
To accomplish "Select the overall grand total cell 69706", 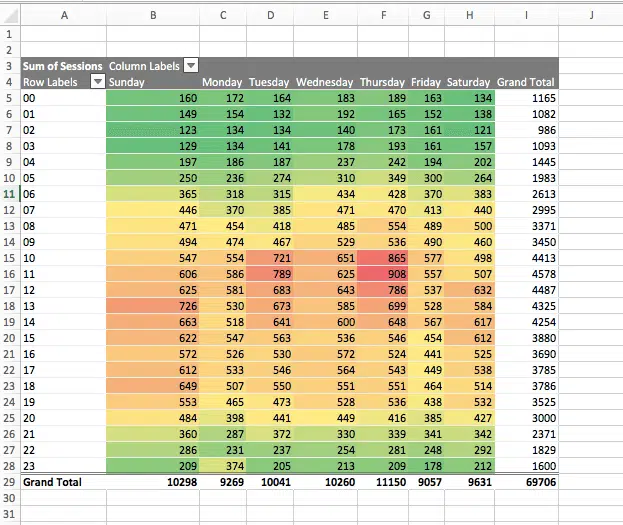I will (x=526, y=481).
